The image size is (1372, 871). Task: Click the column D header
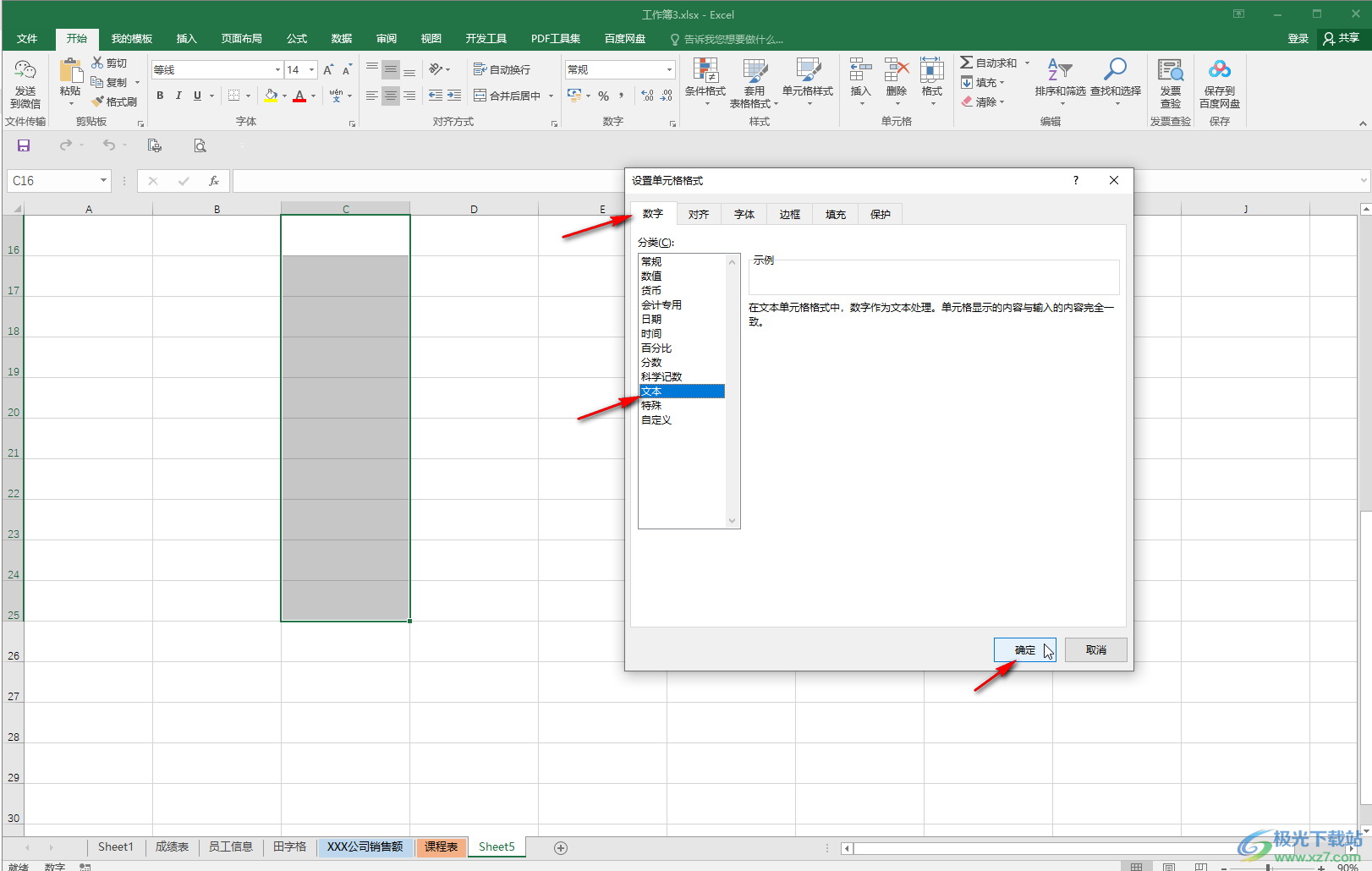pos(474,209)
